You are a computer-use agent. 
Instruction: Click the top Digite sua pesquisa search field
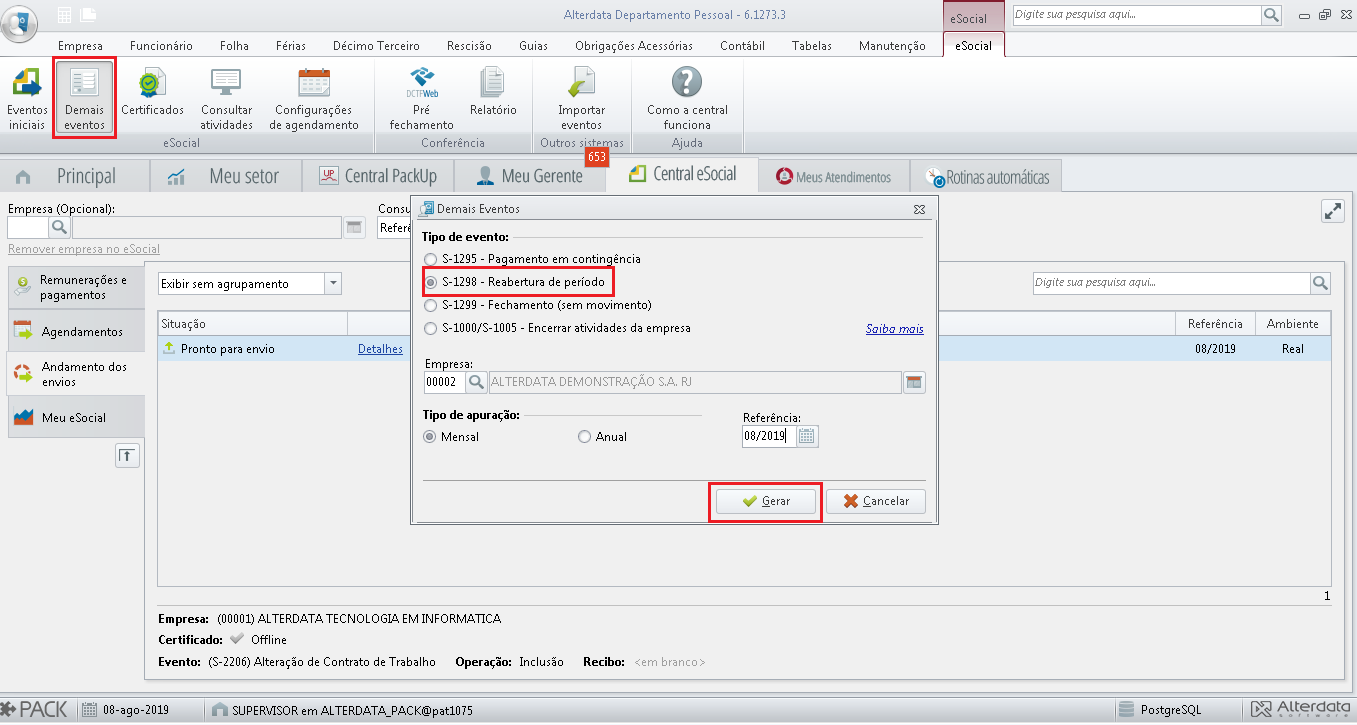click(1137, 15)
